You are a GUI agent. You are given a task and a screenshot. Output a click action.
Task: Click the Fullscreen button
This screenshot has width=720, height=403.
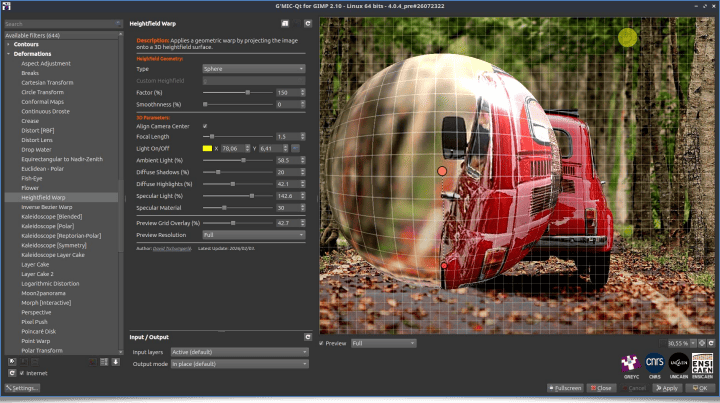point(565,388)
